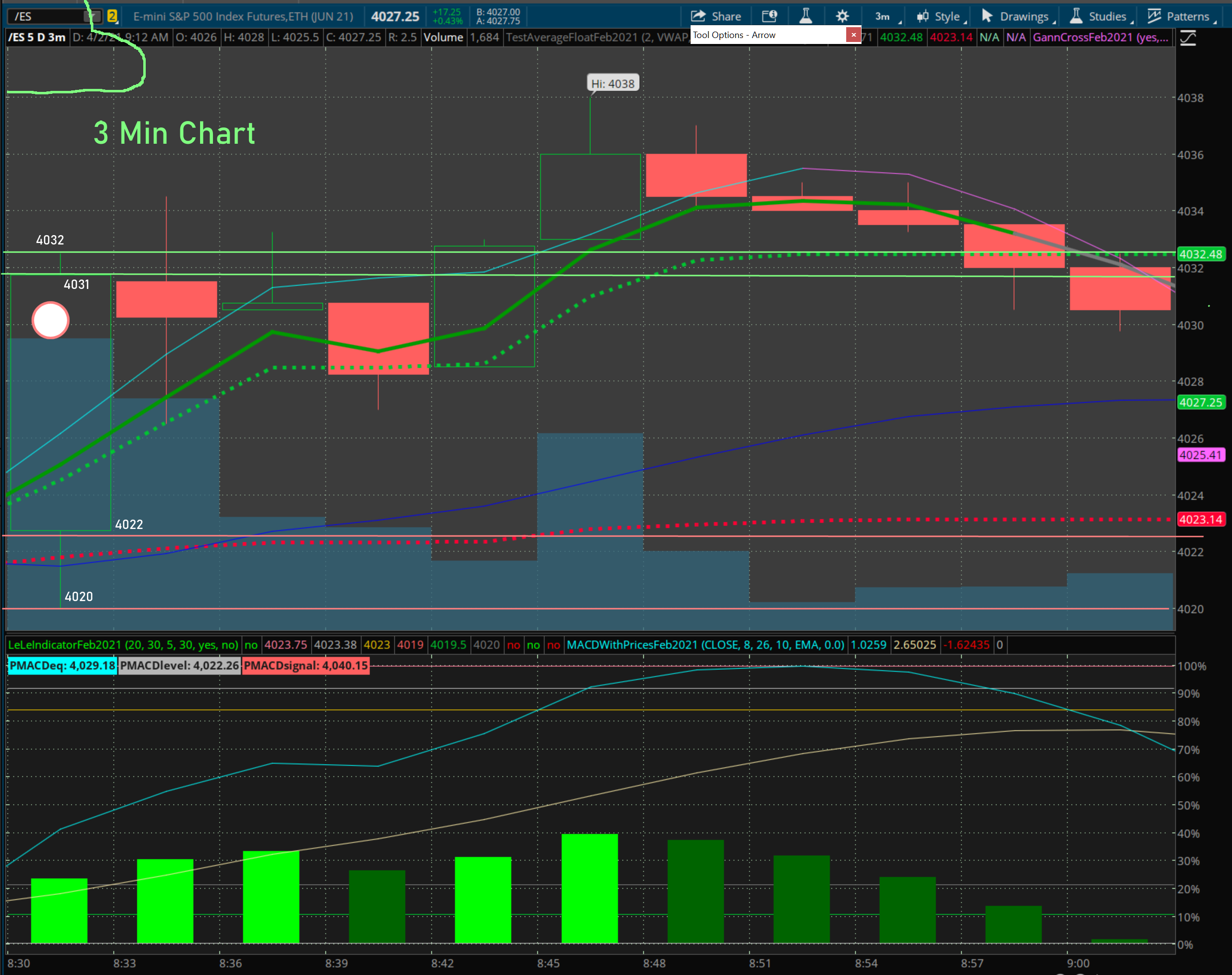
Task: Click the green 4032.48 price axis tag
Action: pyautogui.click(x=1200, y=254)
